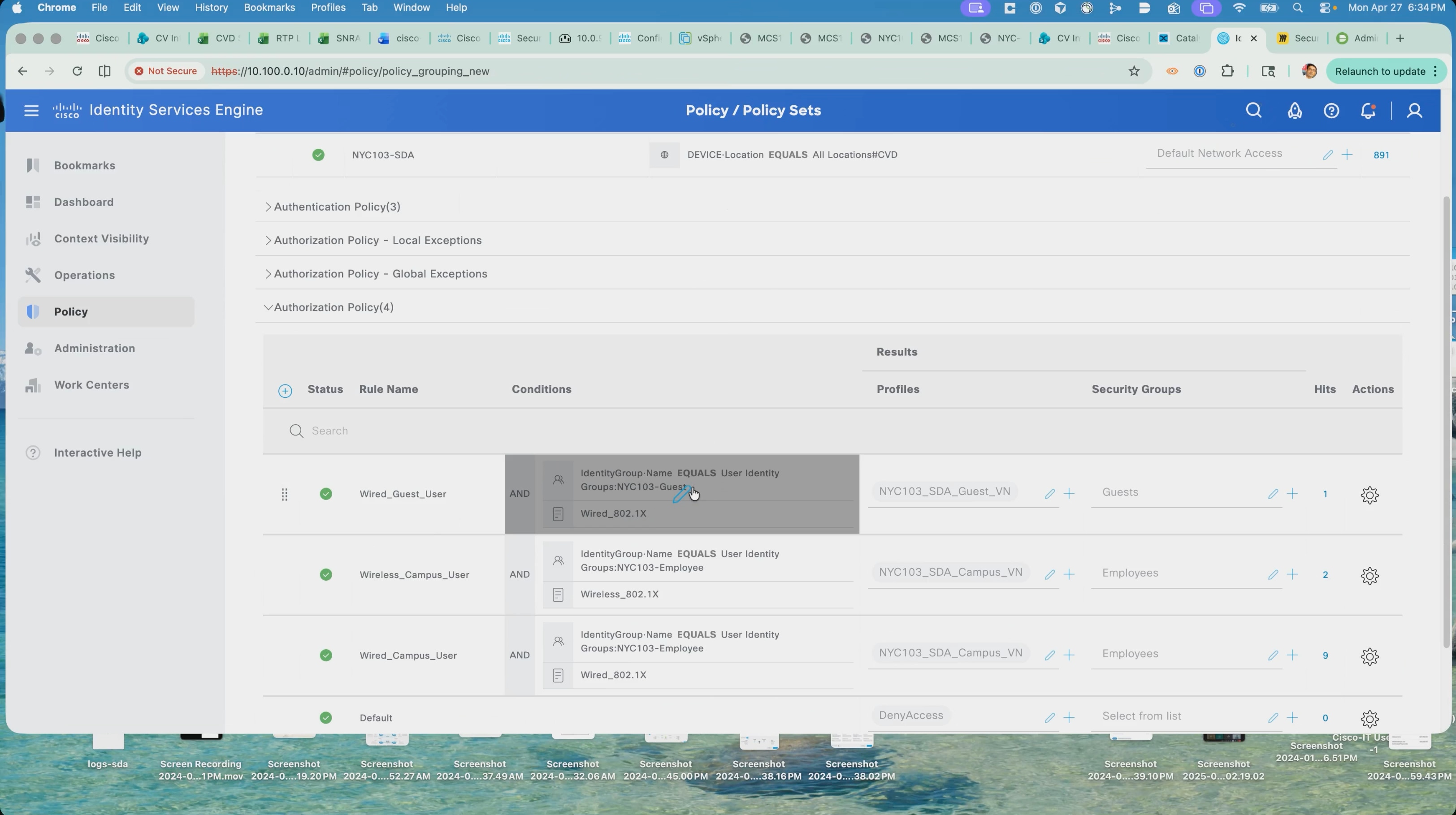Toggle status of Wired_Guest_User rule
Image resolution: width=1456 pixels, height=815 pixels.
click(x=325, y=494)
